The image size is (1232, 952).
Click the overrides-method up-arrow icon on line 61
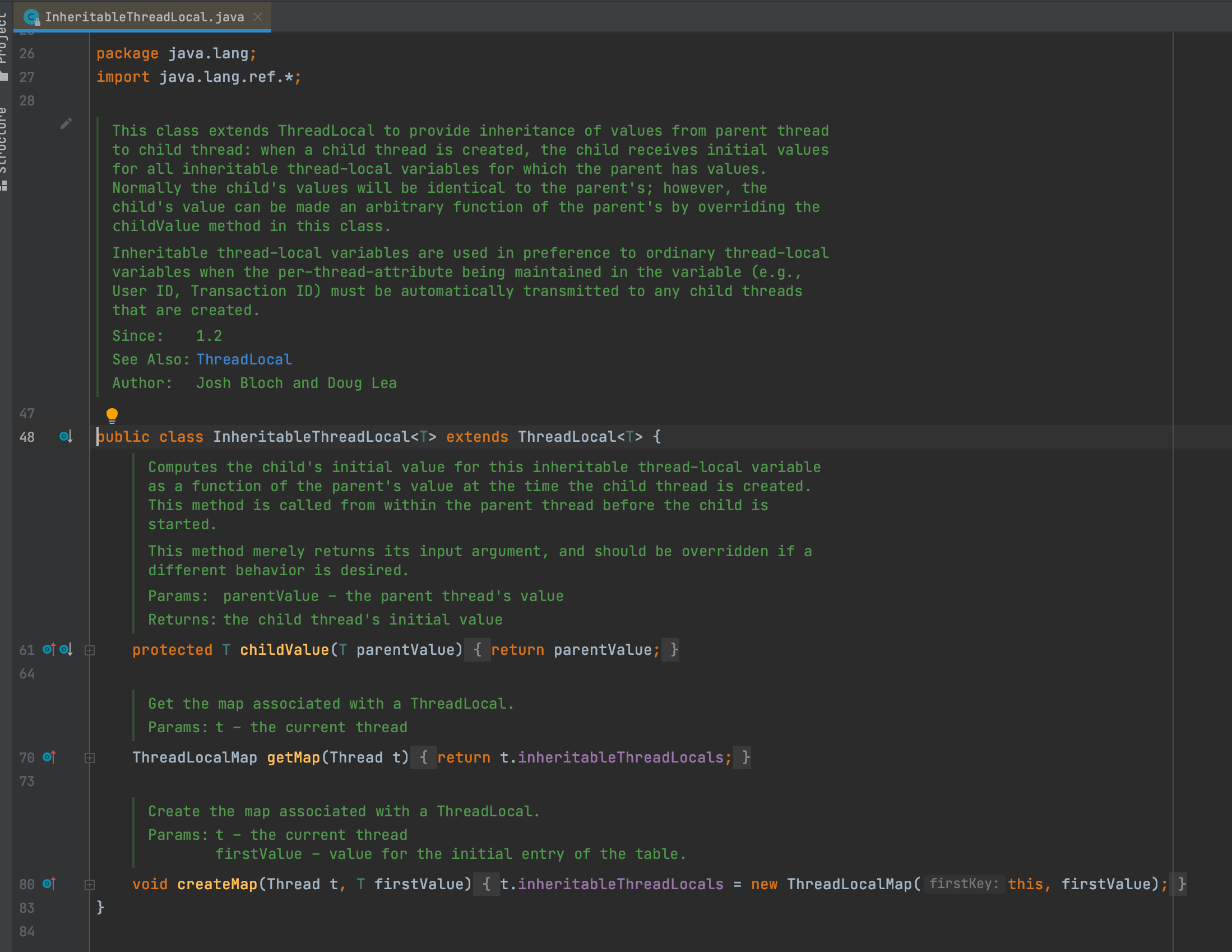[49, 650]
